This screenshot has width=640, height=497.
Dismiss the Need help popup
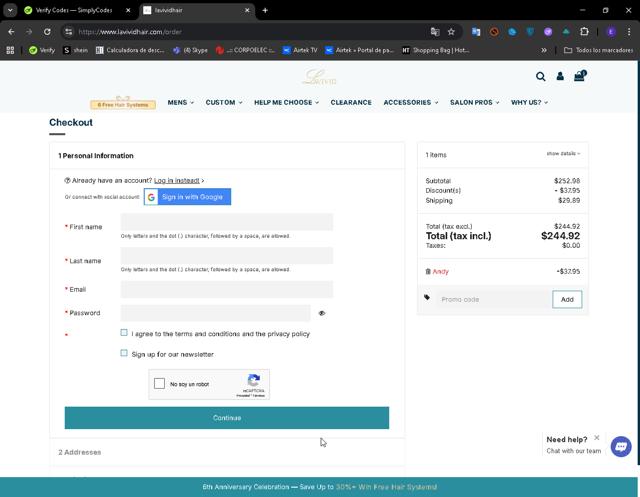pos(597,437)
